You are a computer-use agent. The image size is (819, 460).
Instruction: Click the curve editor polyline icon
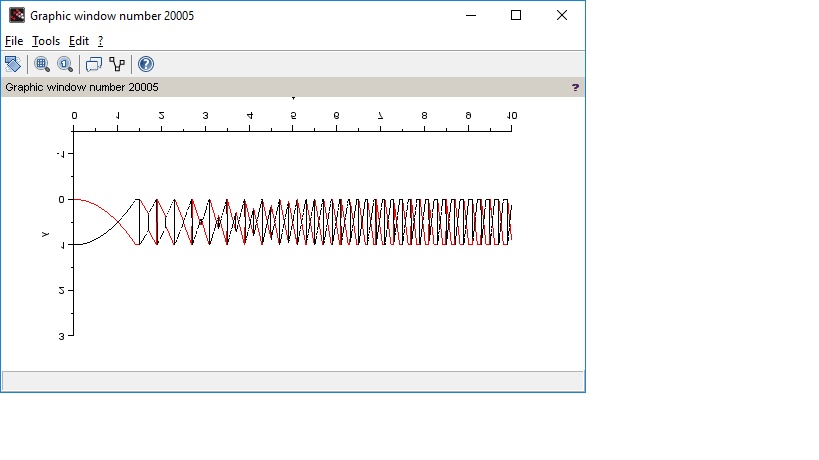(118, 64)
